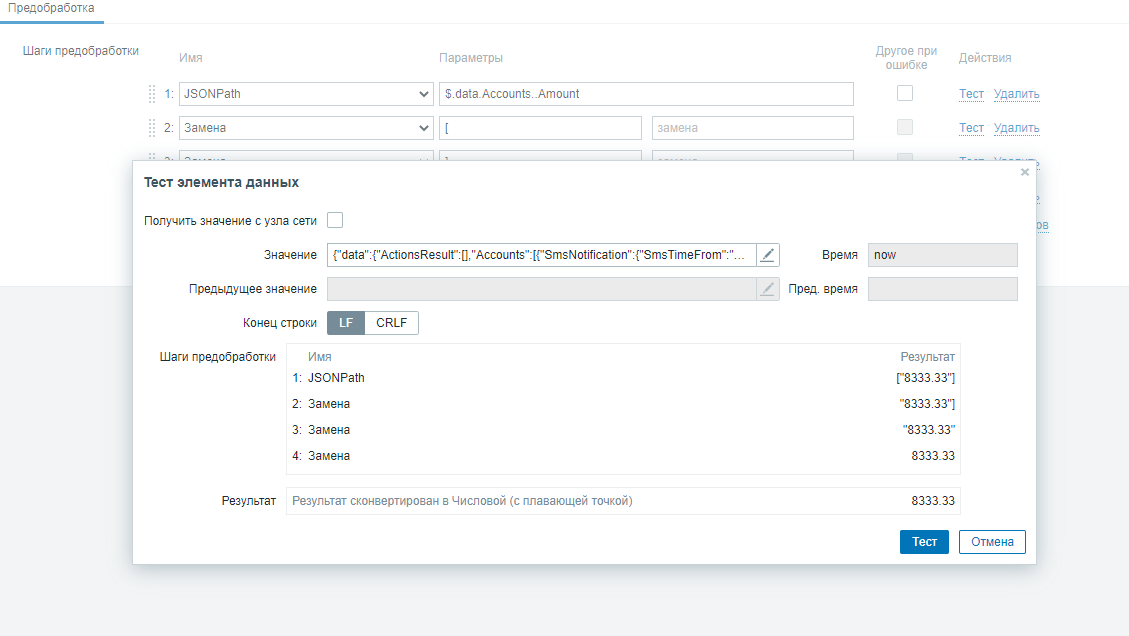1129x636 pixels.
Task: Delete step 2 via Удалить link
Action: [1016, 128]
